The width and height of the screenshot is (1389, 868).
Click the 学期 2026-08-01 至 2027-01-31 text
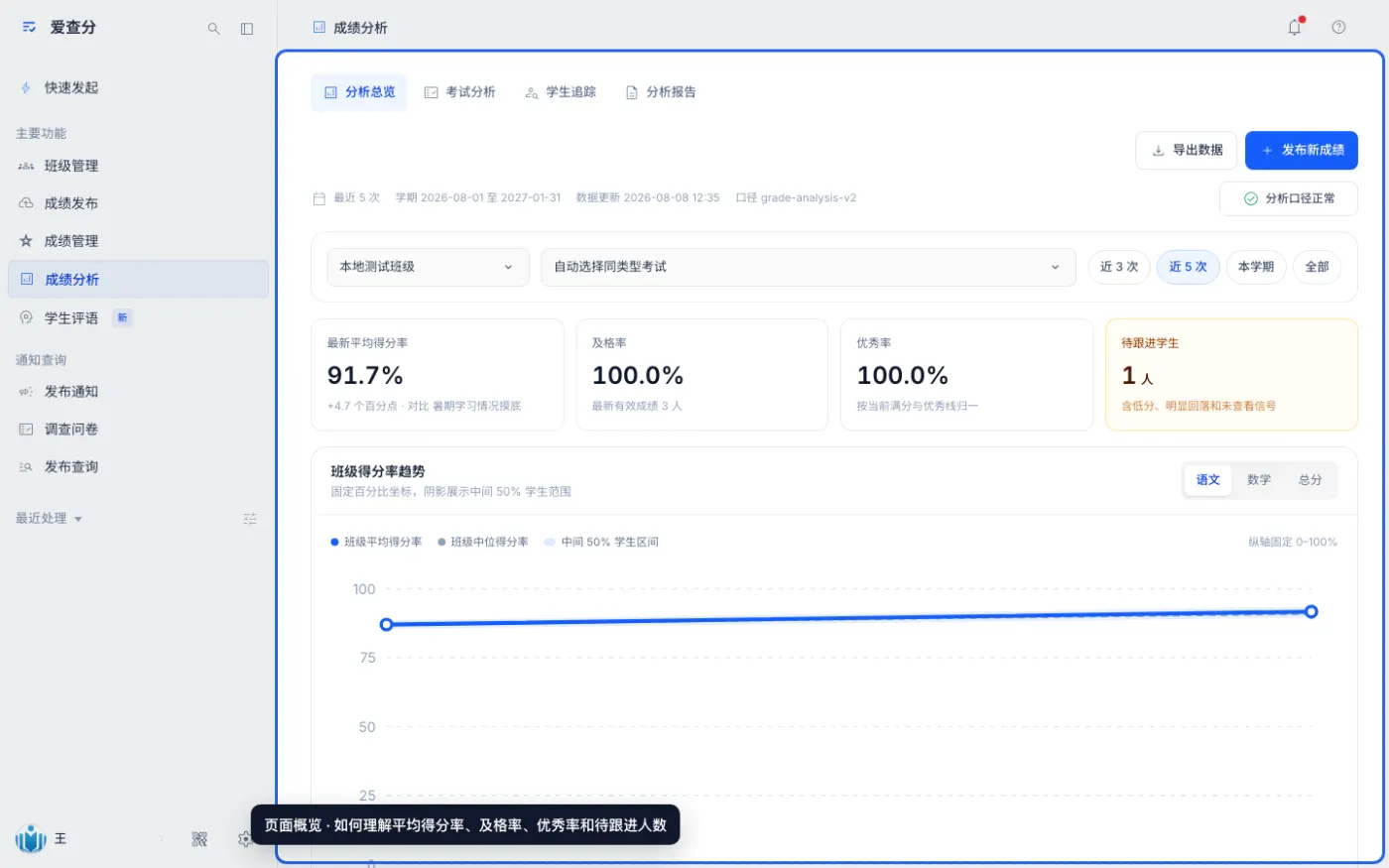478,198
